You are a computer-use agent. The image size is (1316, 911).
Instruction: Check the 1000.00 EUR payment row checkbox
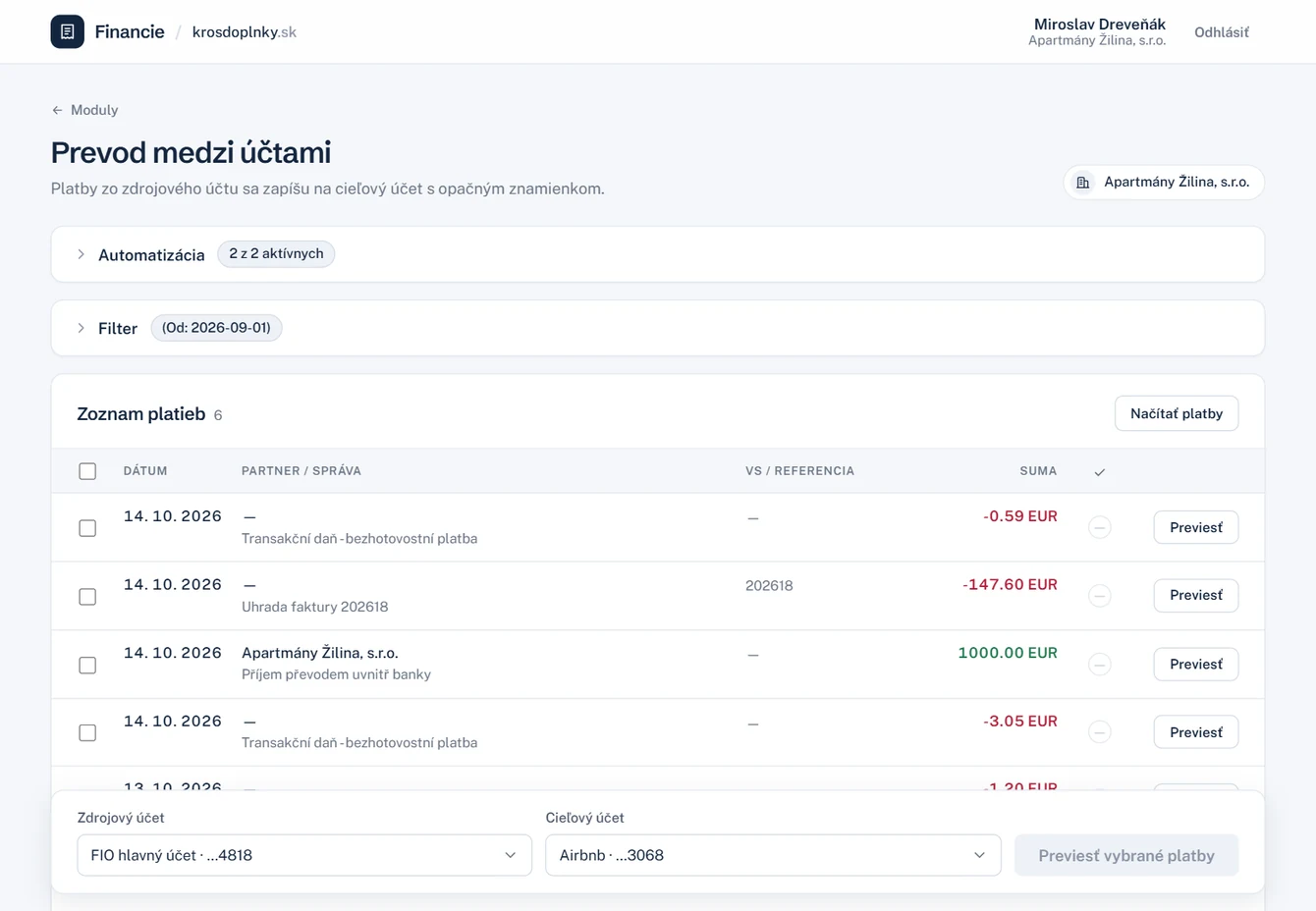(87, 666)
